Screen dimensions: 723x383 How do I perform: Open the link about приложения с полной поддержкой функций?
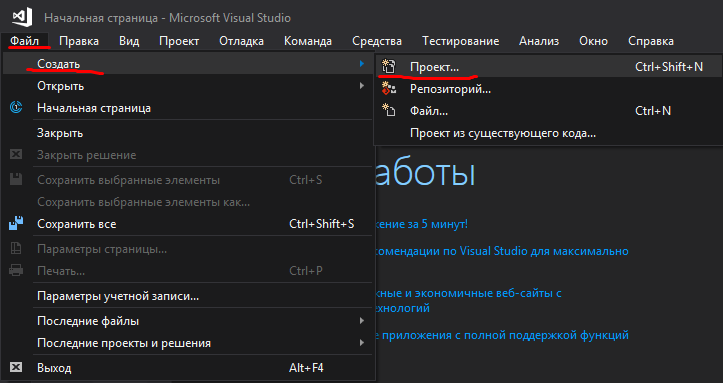click(503, 335)
